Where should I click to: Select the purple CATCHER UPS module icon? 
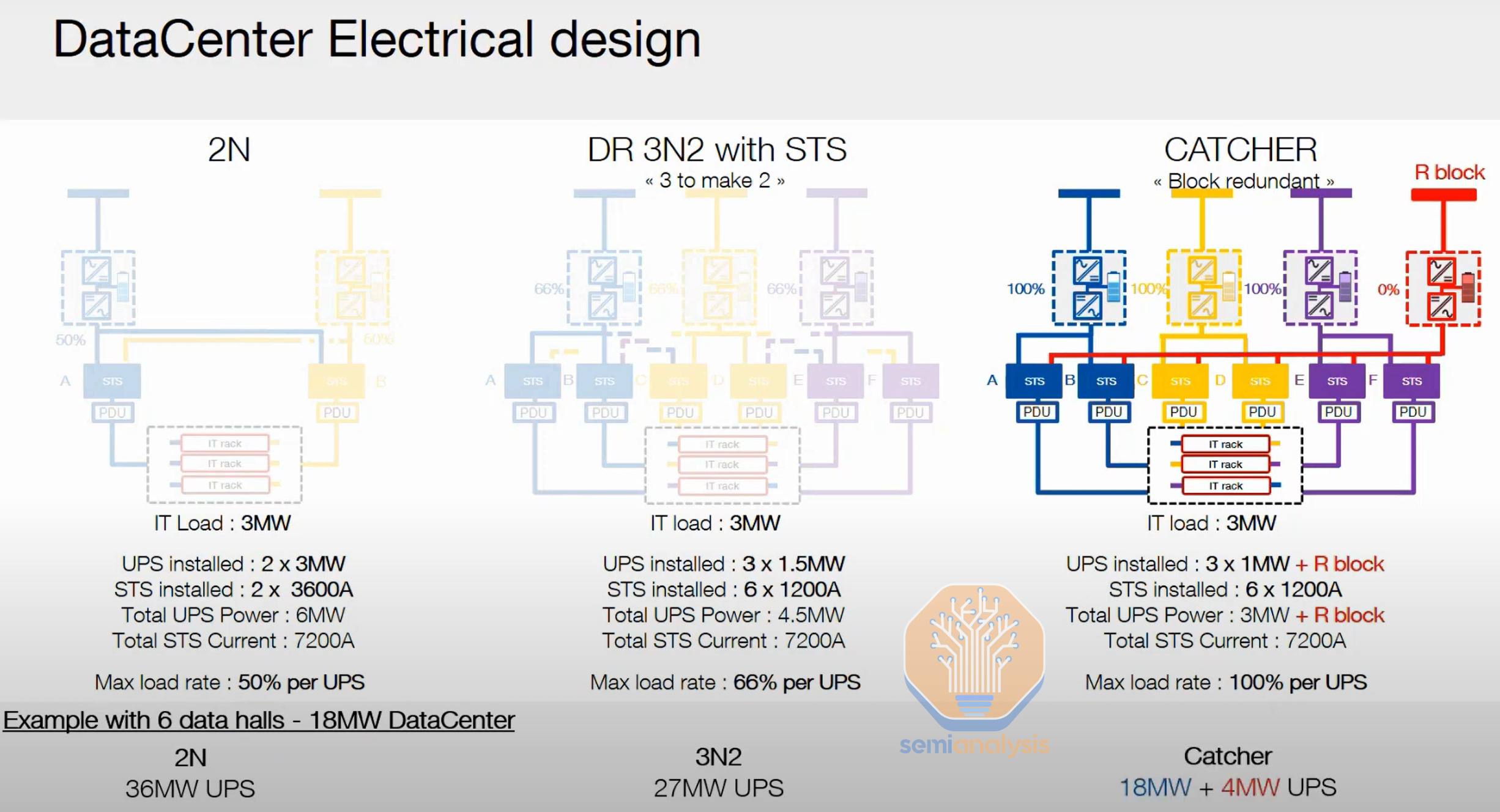point(1320,288)
